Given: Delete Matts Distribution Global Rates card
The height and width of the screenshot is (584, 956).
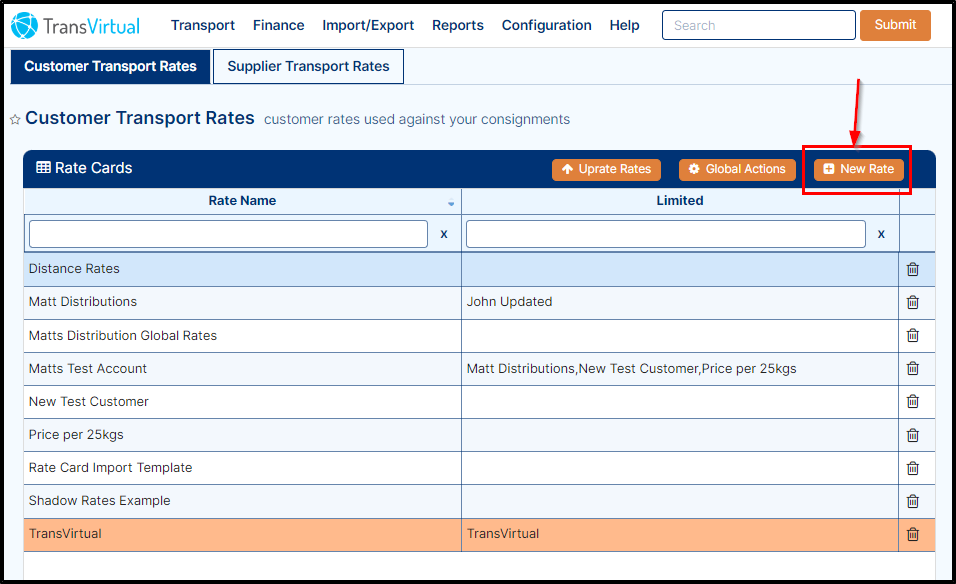Looking at the screenshot, I should click(913, 335).
